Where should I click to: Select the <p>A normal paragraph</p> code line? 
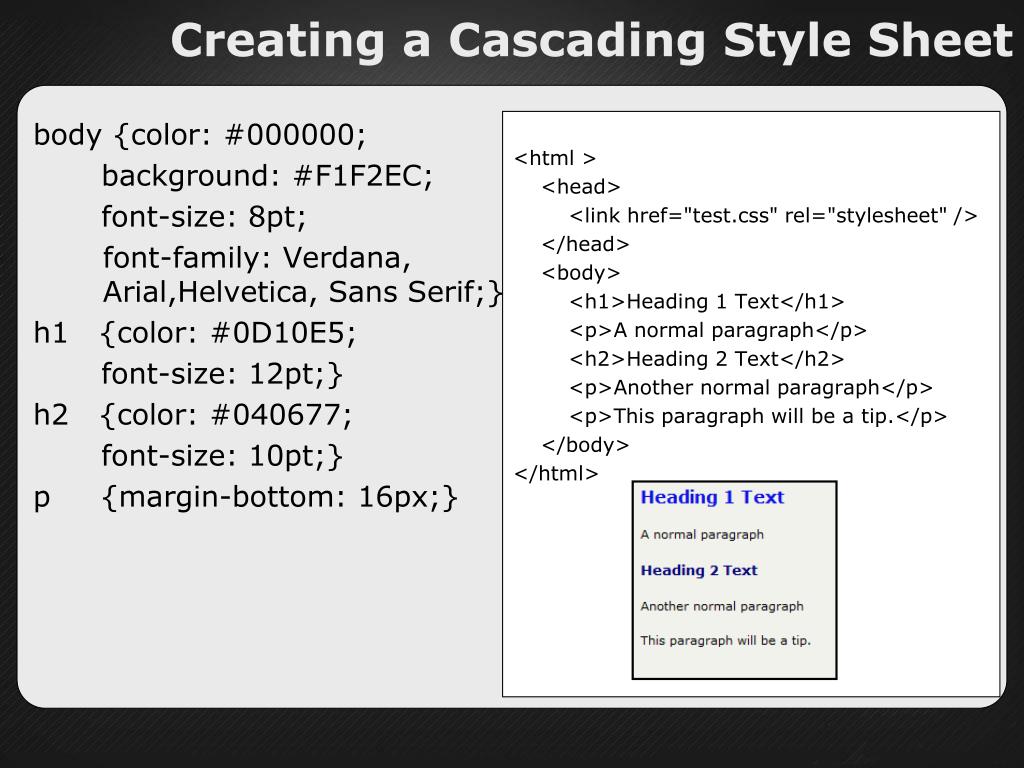point(718,331)
